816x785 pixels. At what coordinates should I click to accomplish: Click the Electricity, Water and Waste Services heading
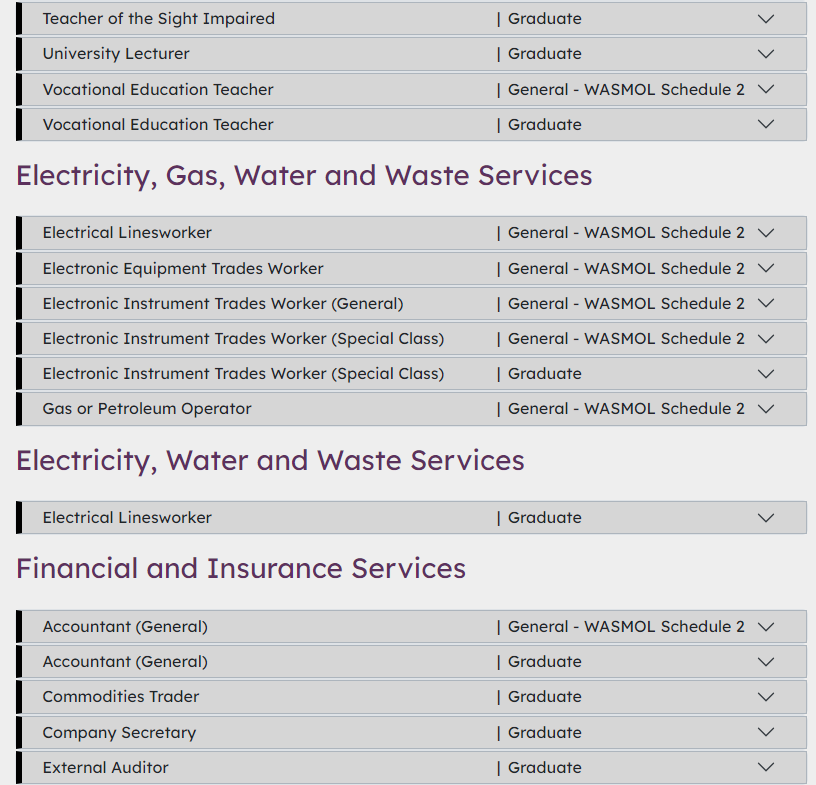[270, 460]
